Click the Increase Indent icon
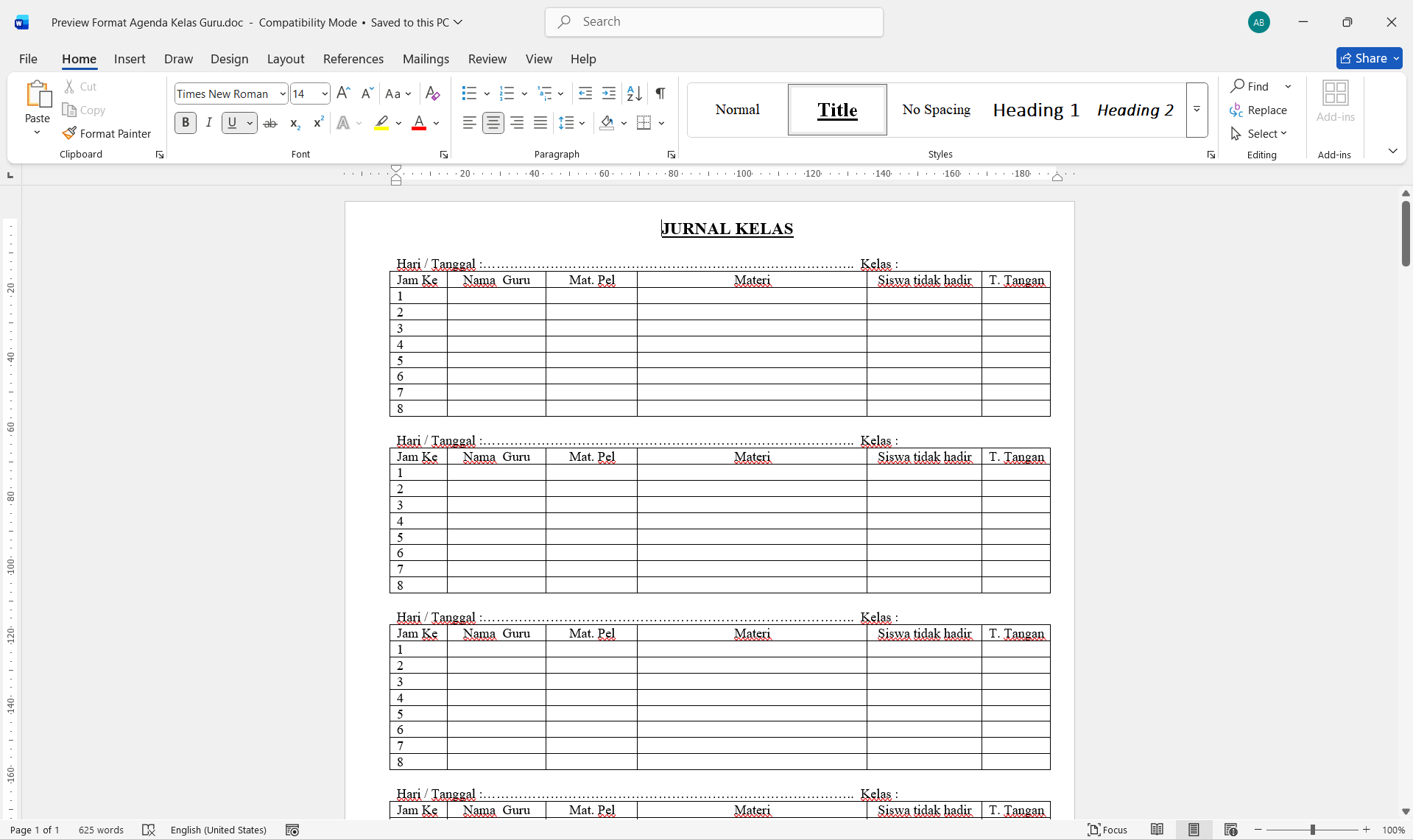The height and width of the screenshot is (840, 1413). tap(609, 93)
